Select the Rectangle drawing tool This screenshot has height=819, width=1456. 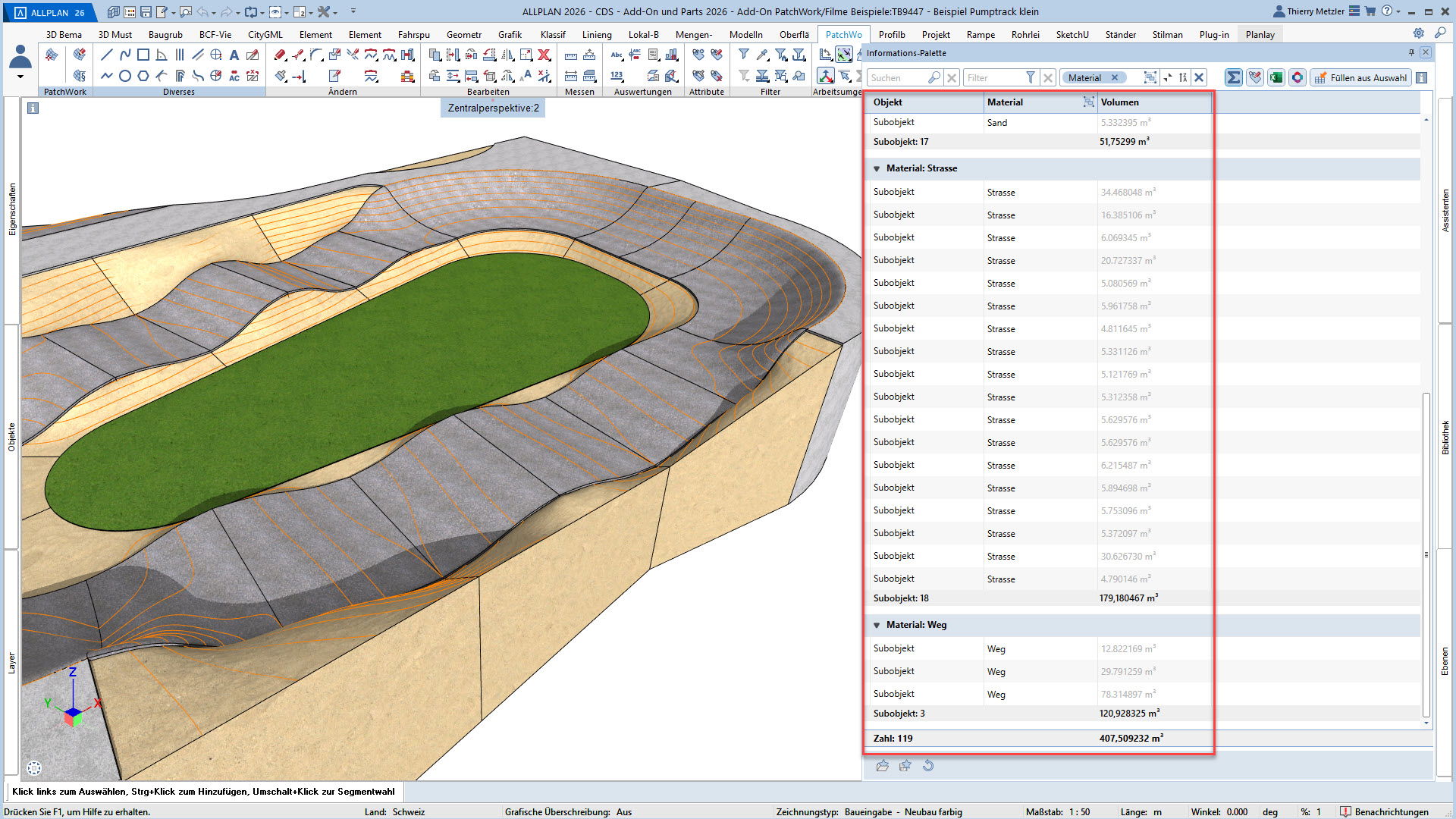pyautogui.click(x=143, y=55)
